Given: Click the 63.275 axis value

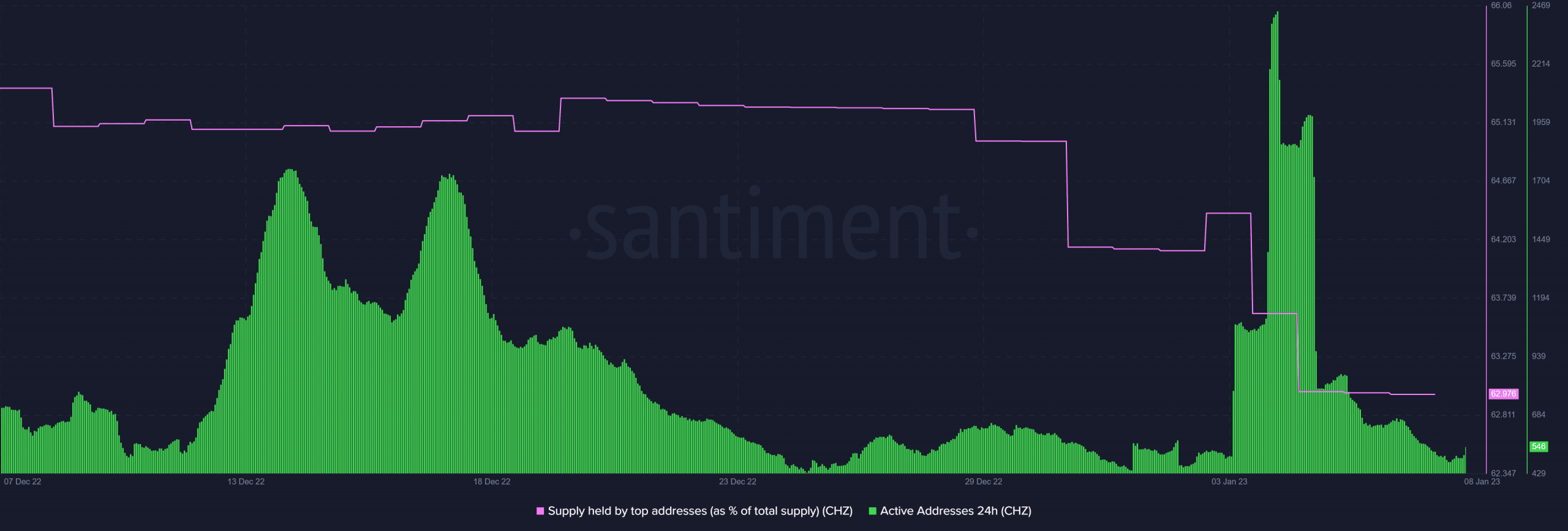Looking at the screenshot, I should [x=1504, y=356].
